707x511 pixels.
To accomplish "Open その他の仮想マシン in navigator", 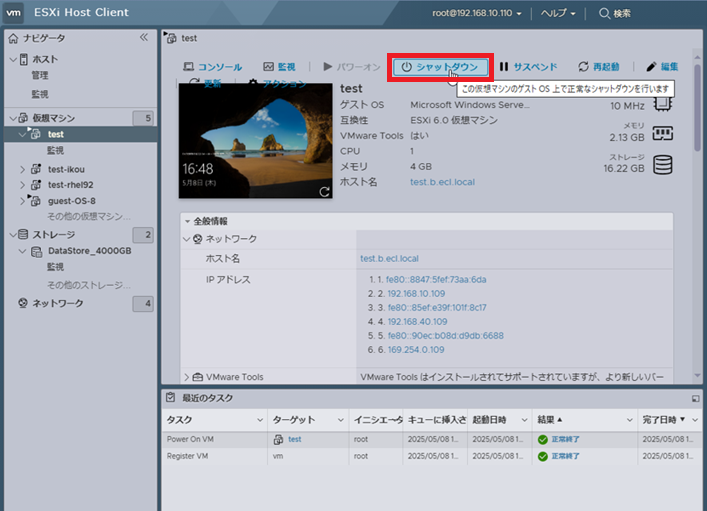I will (x=89, y=216).
